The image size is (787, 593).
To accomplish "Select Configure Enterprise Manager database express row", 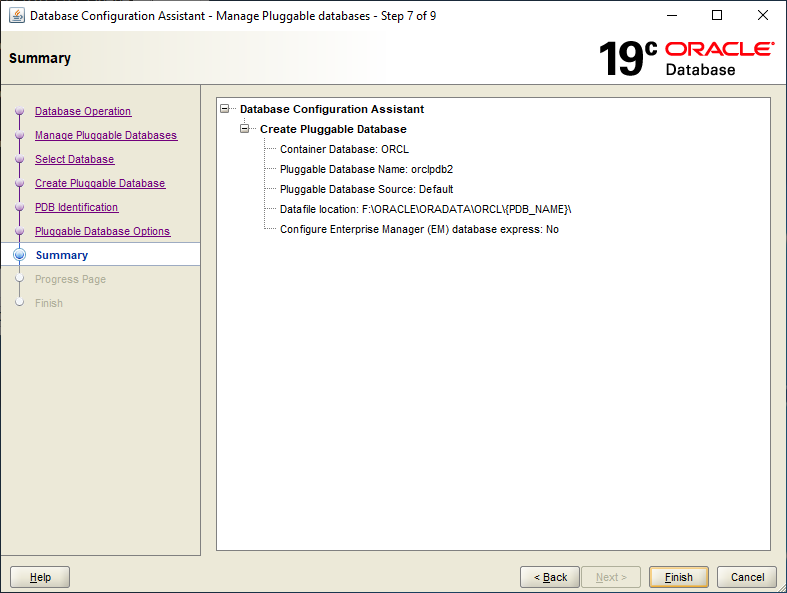I will click(419, 229).
